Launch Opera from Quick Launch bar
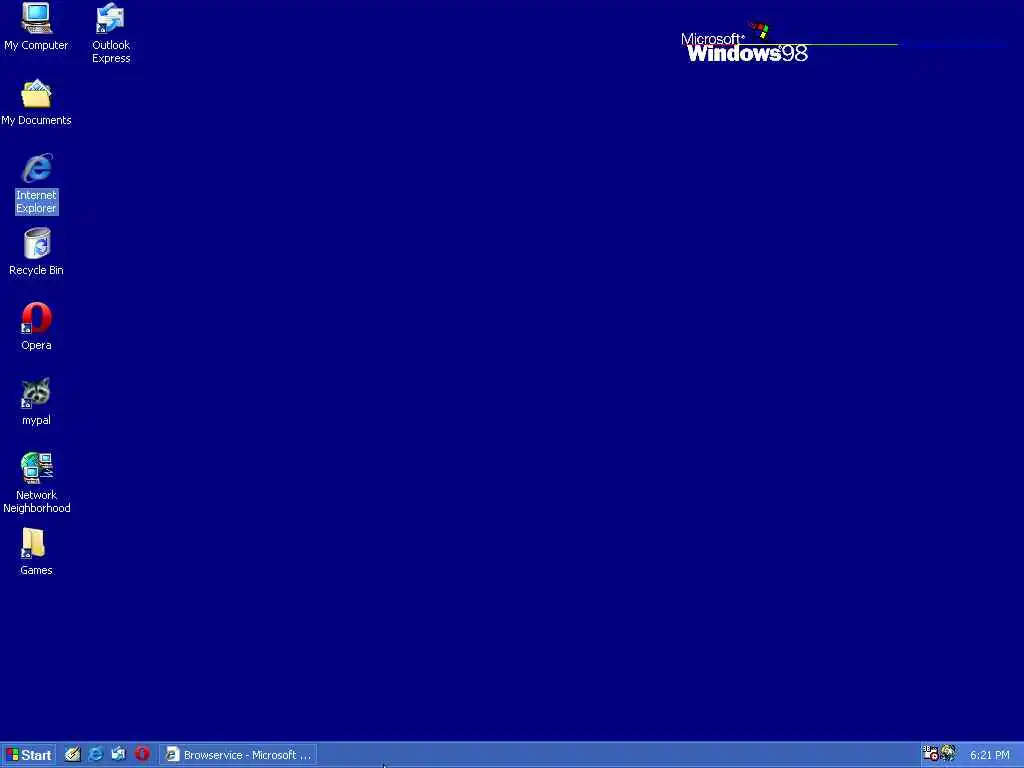The width and height of the screenshot is (1024, 768). (x=142, y=754)
